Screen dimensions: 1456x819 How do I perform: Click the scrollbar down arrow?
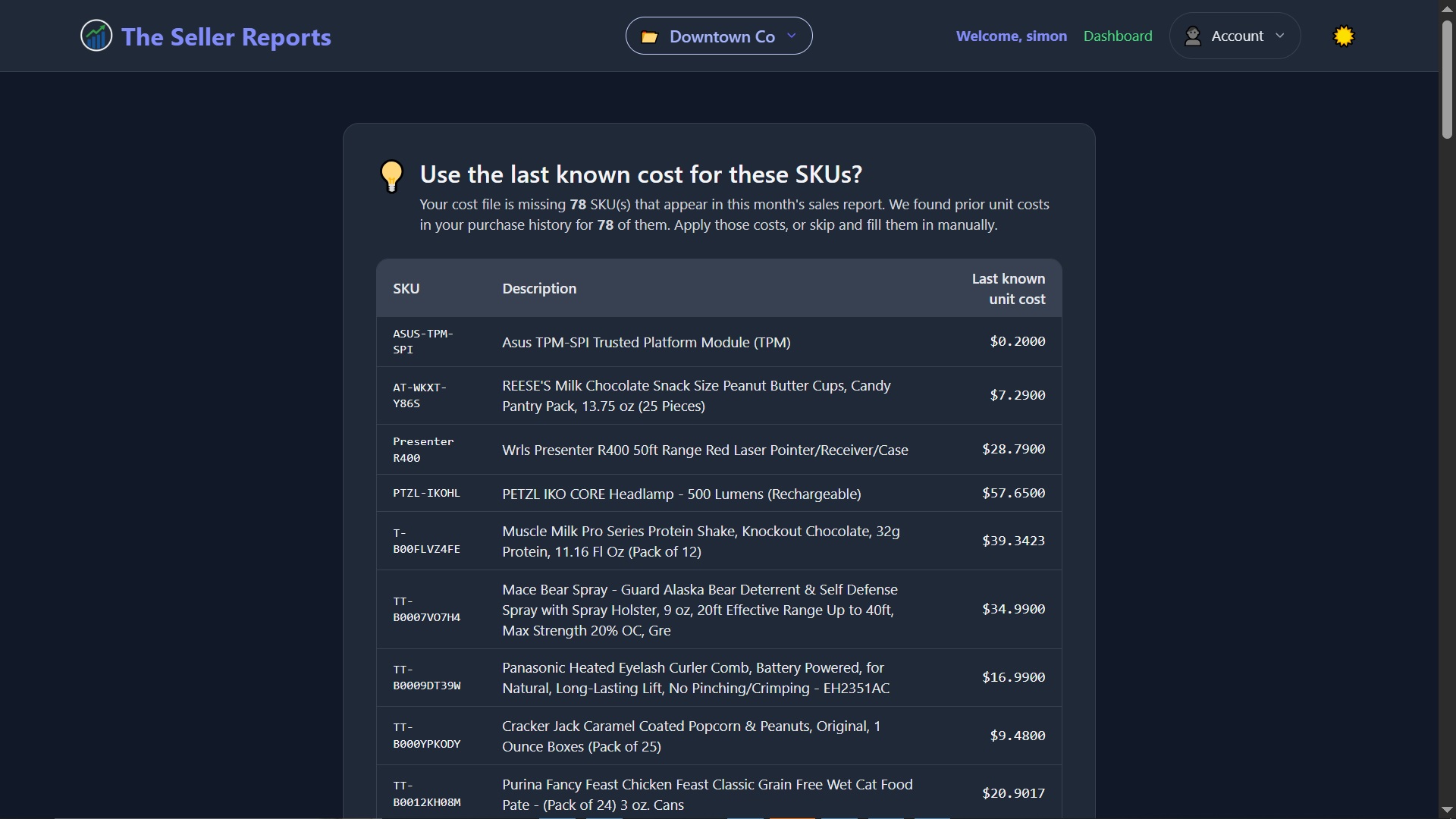(1447, 811)
